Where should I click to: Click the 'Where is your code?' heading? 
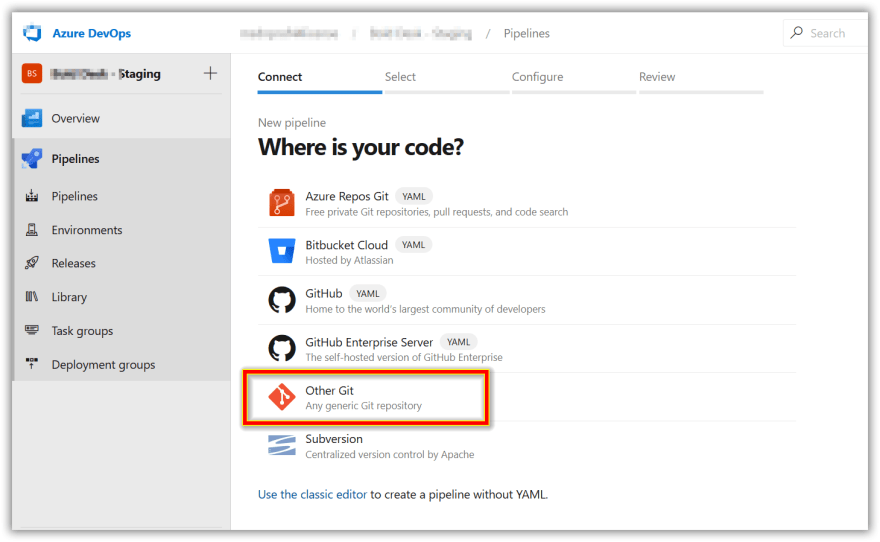361,147
